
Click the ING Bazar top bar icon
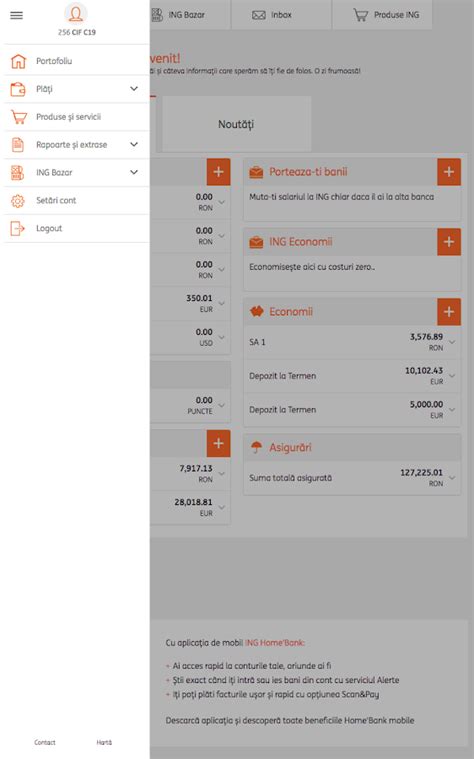[157, 15]
